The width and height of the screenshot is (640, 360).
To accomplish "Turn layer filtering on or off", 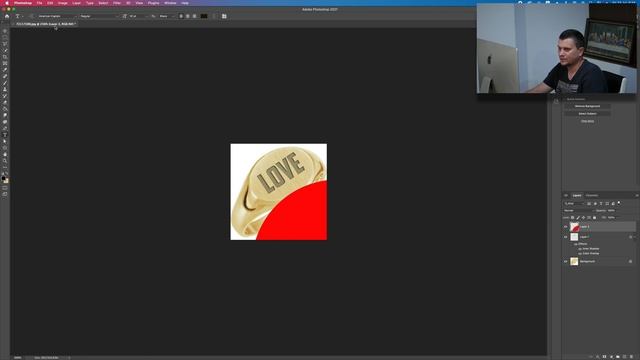I will click(619, 202).
